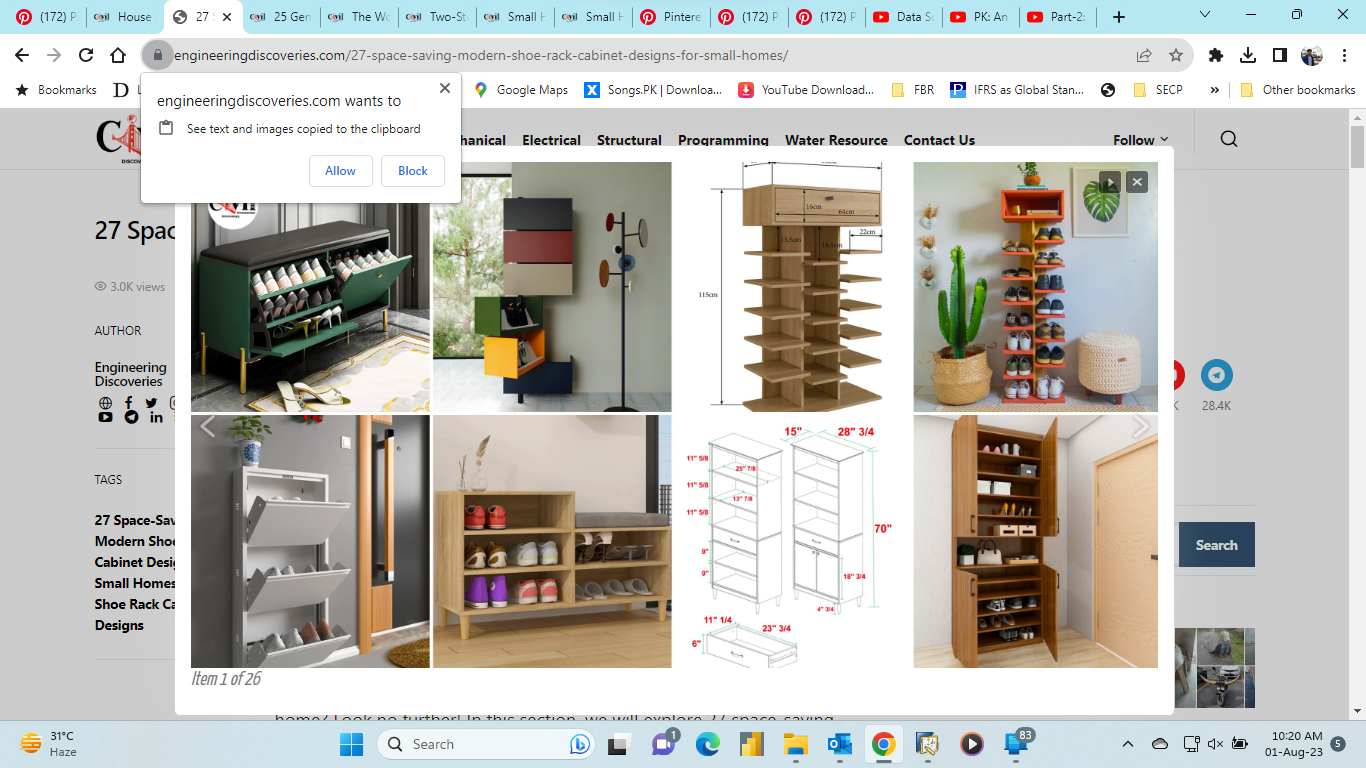This screenshot has height=768, width=1366.
Task: Share this page from address bar
Action: (1144, 55)
